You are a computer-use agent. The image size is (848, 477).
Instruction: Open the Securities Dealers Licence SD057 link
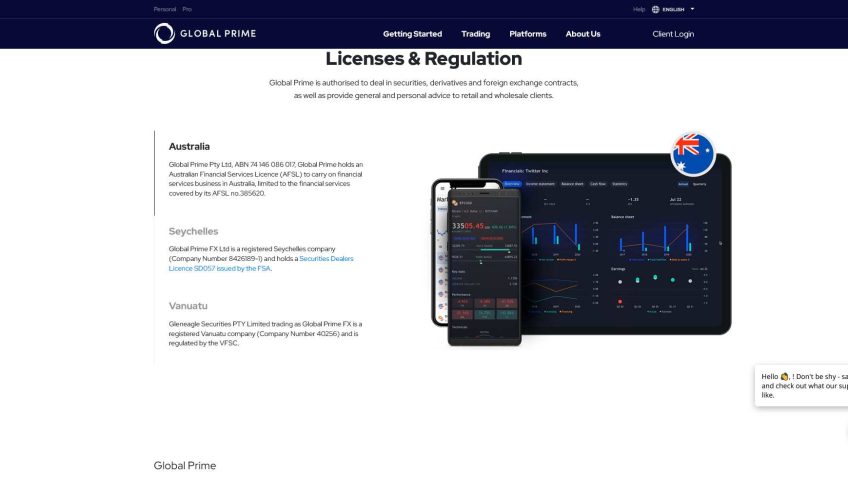point(261,263)
